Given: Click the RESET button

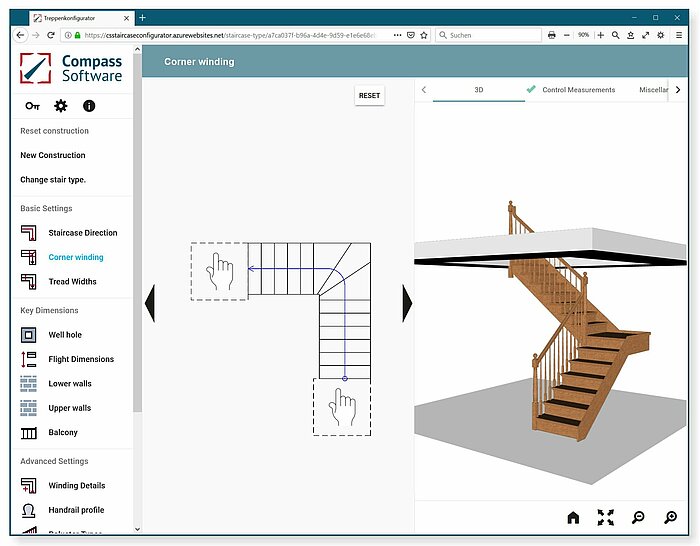Looking at the screenshot, I should click(369, 96).
